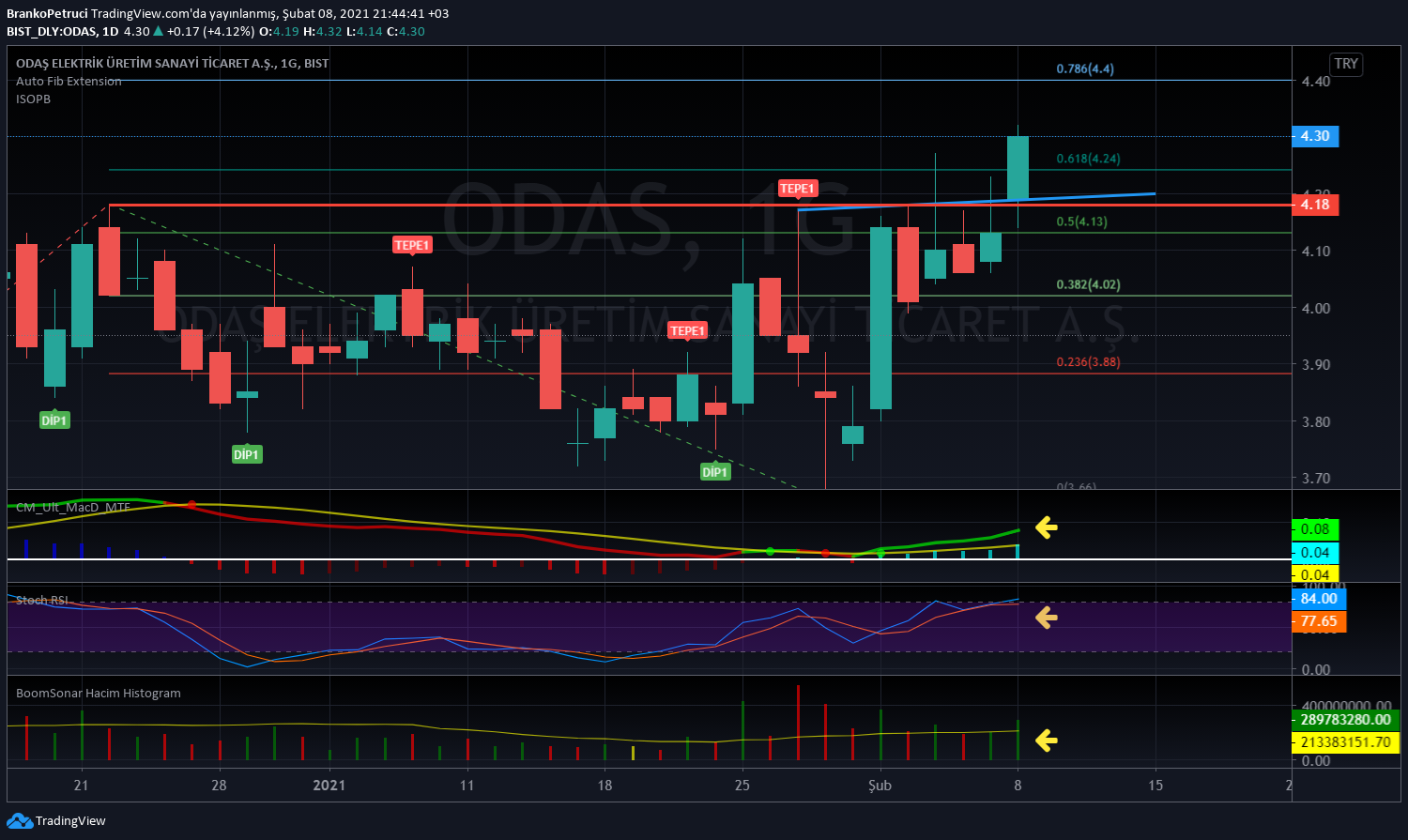Click the 15 date label on time axis
1408x840 pixels.
[x=1155, y=785]
